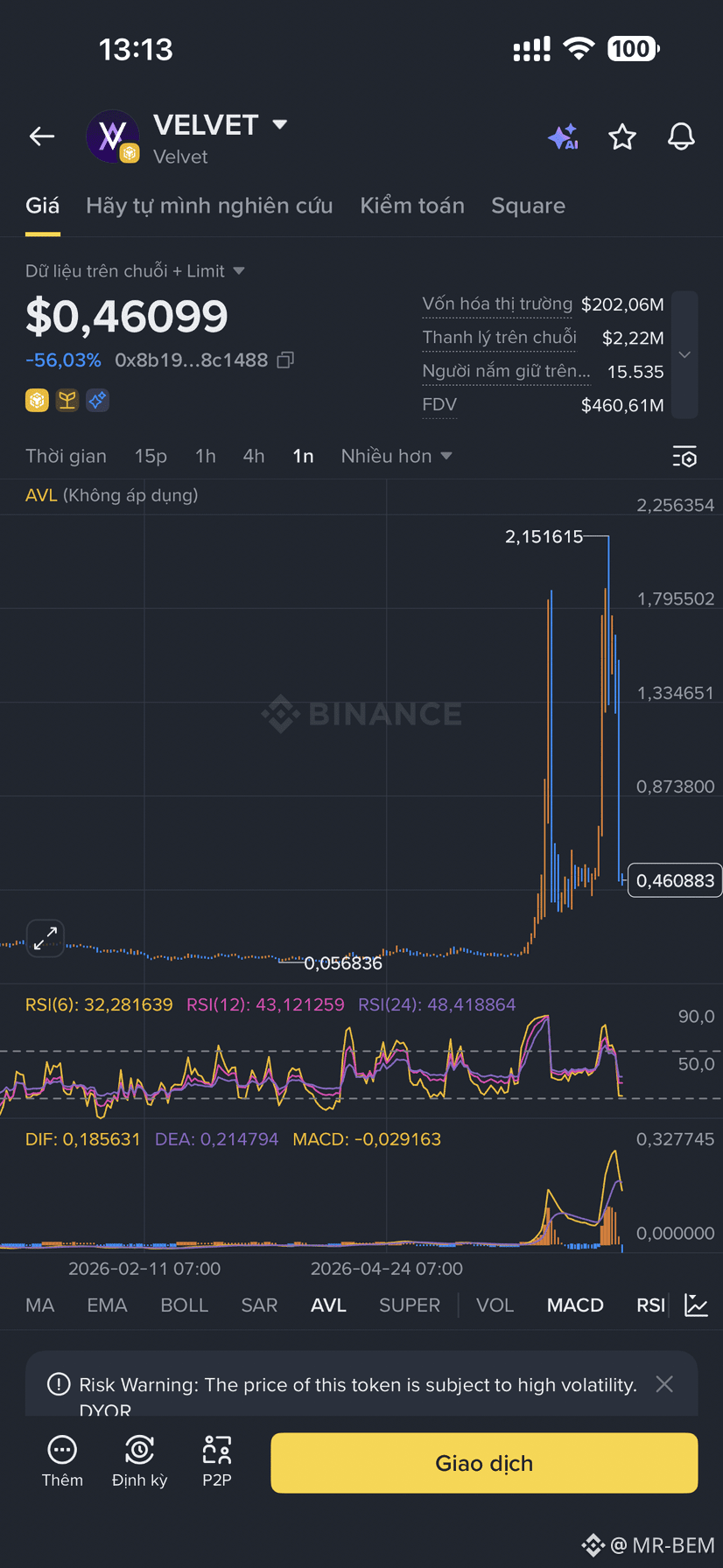
Task: Toggle SUPER indicator
Action: click(x=410, y=1305)
